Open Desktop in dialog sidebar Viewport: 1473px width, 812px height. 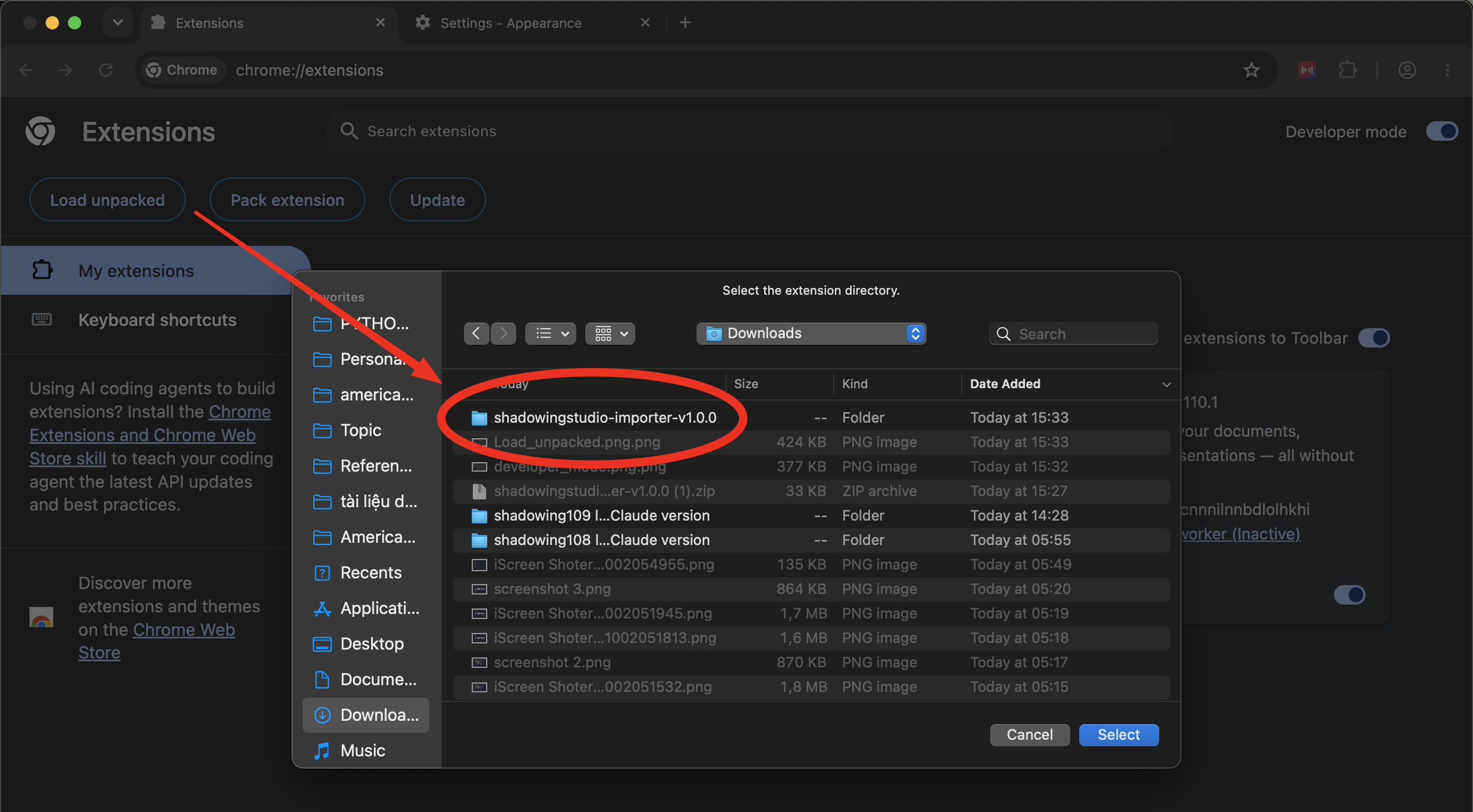point(366,643)
